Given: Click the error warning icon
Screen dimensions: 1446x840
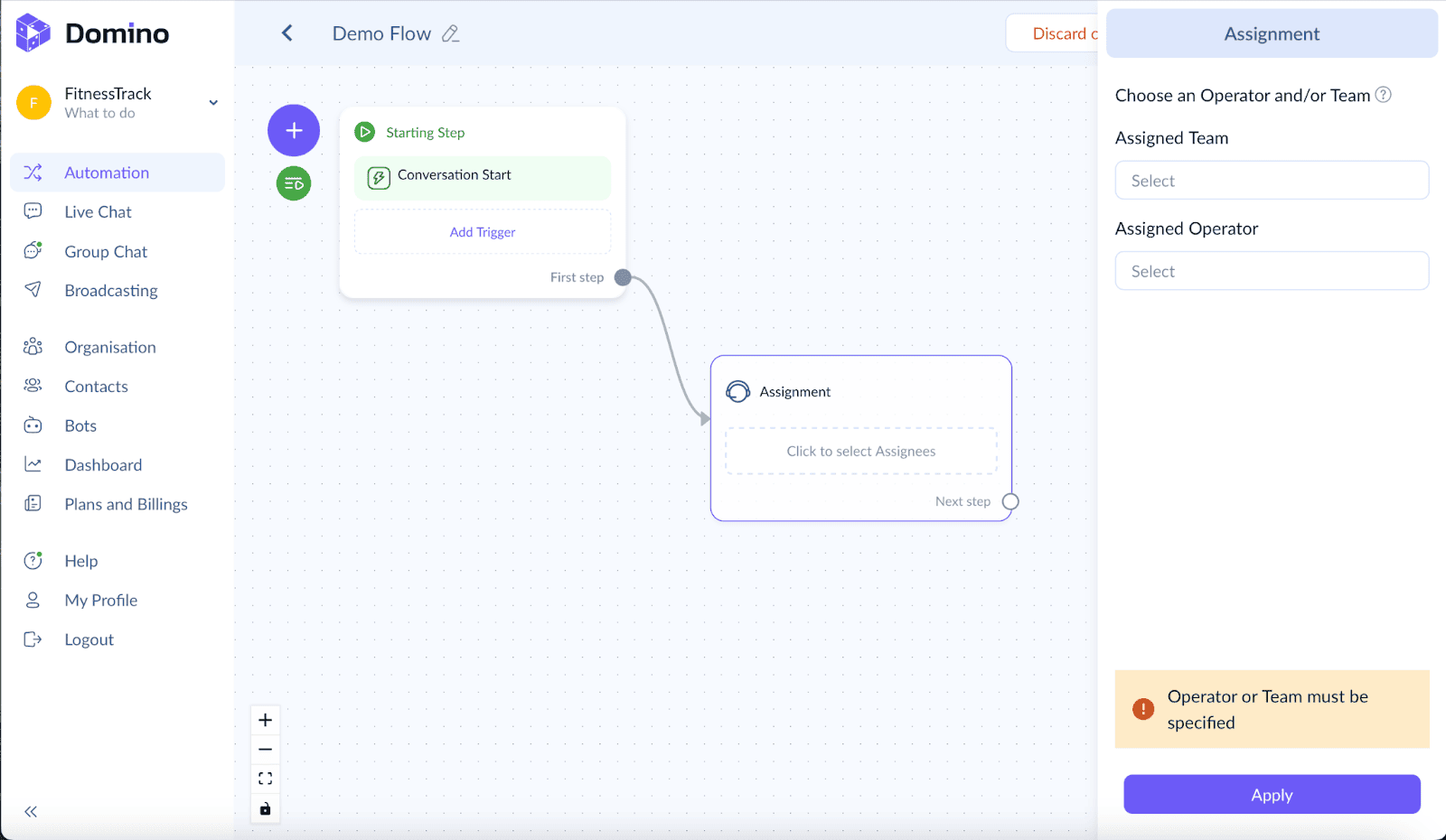Looking at the screenshot, I should (1143, 709).
